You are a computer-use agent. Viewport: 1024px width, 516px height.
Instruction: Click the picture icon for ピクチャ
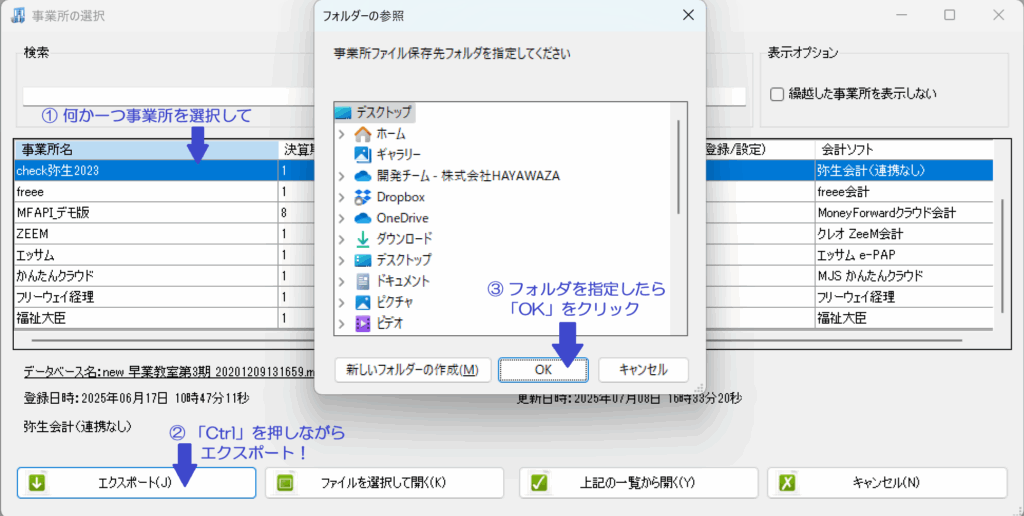click(x=362, y=302)
